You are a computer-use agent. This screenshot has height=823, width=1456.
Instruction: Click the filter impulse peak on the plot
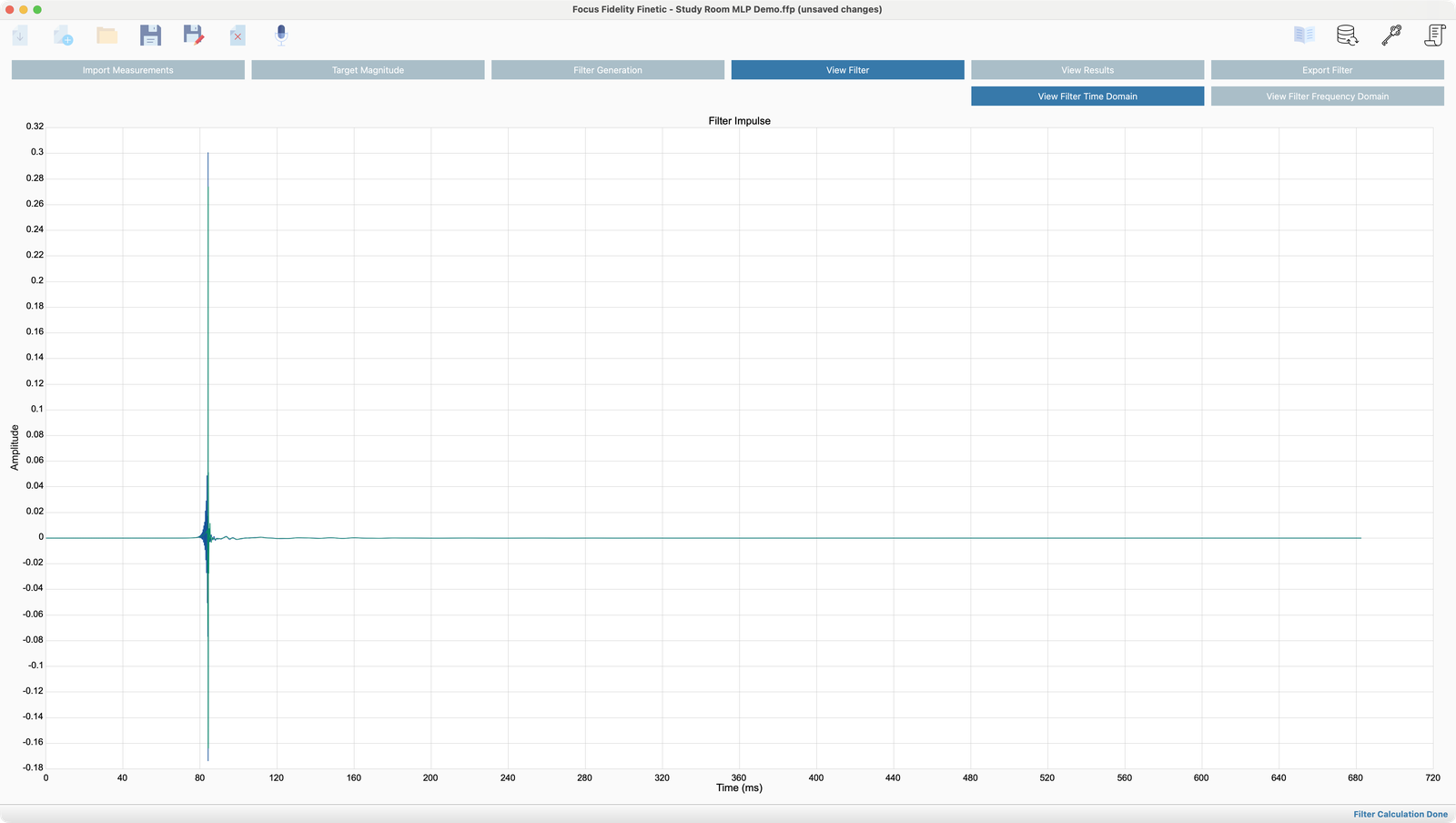coord(208,154)
